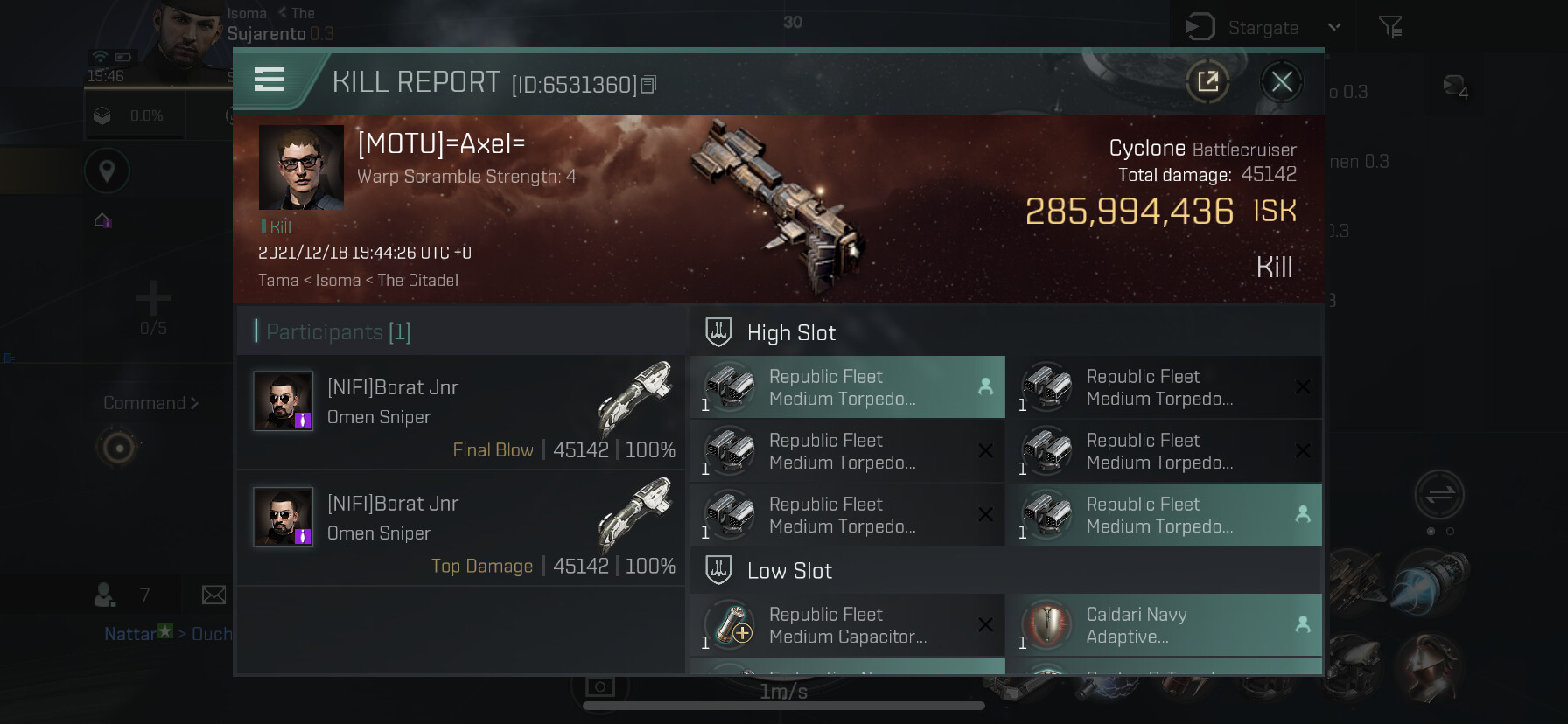The image size is (1568, 724).
Task: Close the kill report window
Action: coord(1282,82)
